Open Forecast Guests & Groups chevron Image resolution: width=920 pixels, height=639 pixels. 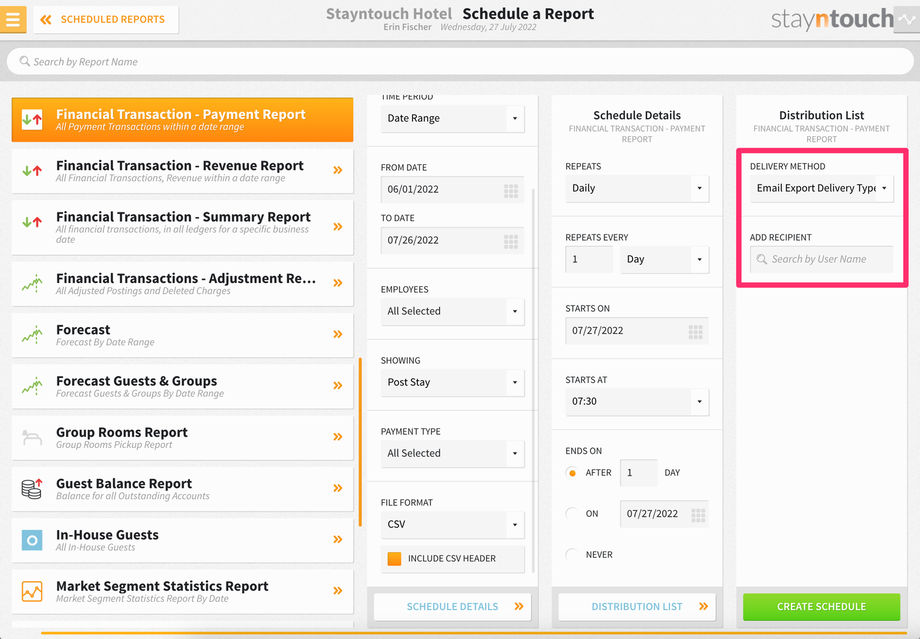[338, 386]
